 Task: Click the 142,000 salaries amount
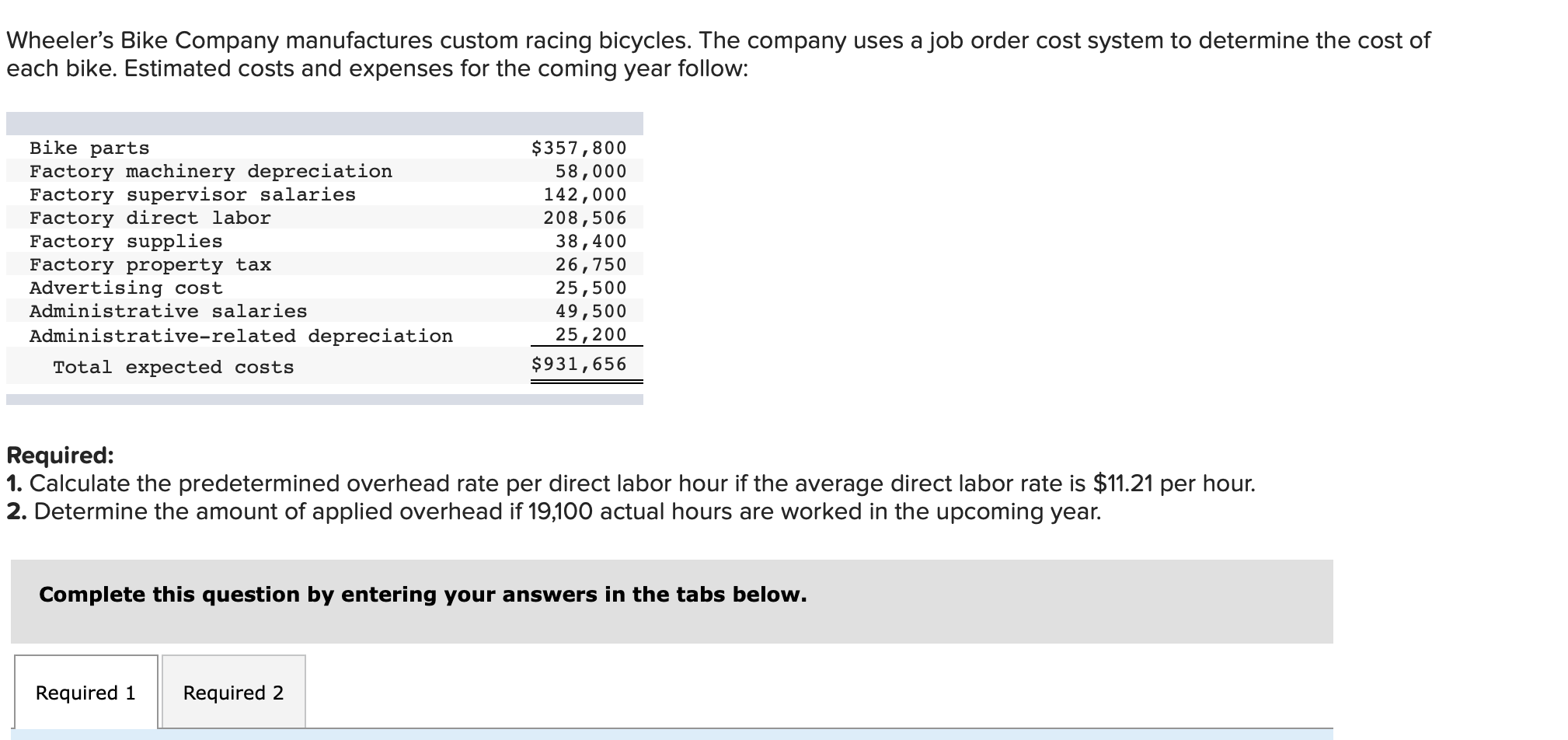coord(585,194)
